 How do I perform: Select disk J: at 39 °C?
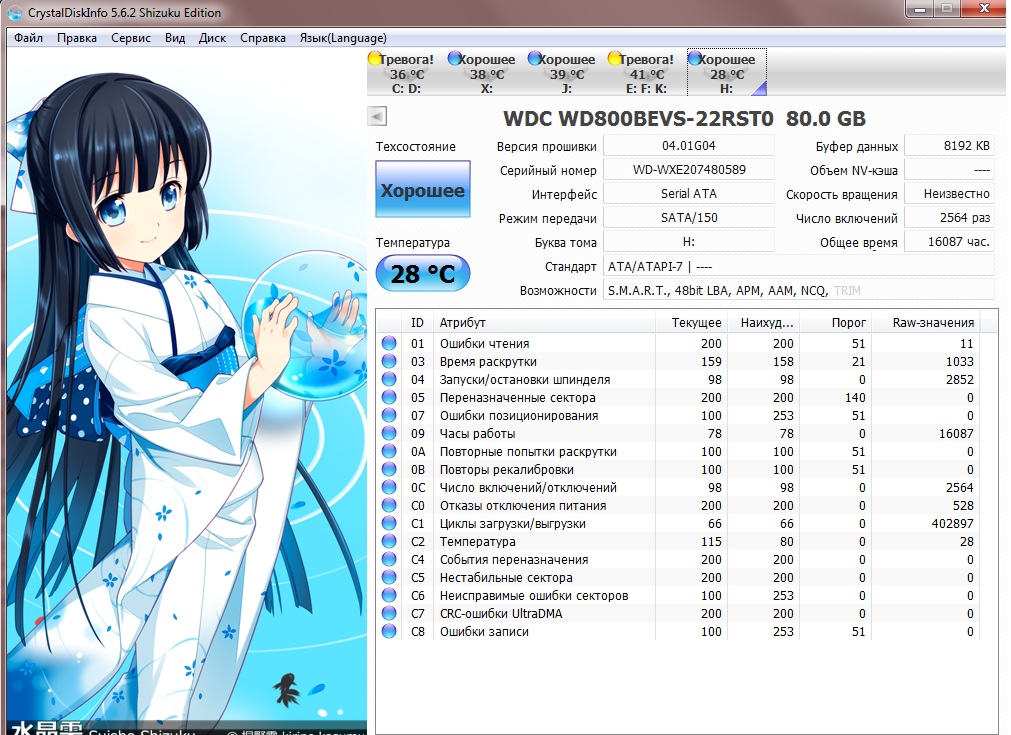click(566, 73)
